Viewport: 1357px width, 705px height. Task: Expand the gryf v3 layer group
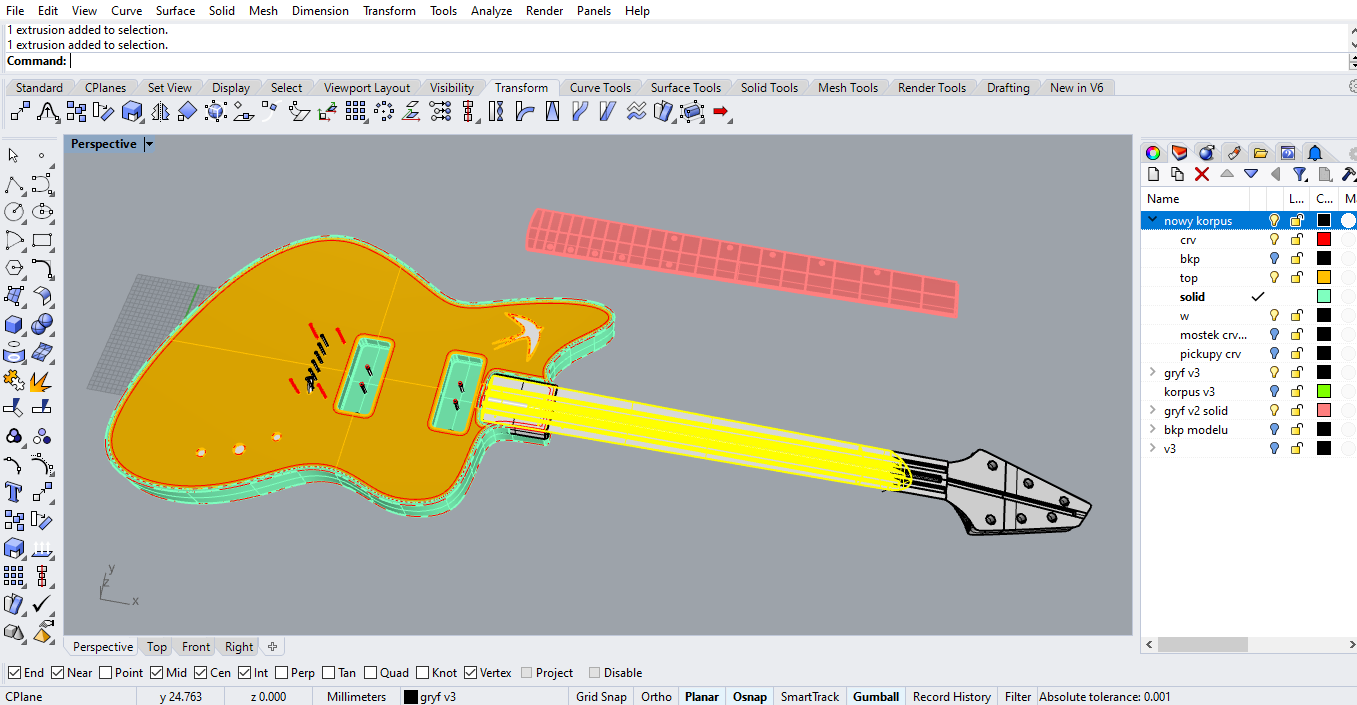click(x=1152, y=371)
